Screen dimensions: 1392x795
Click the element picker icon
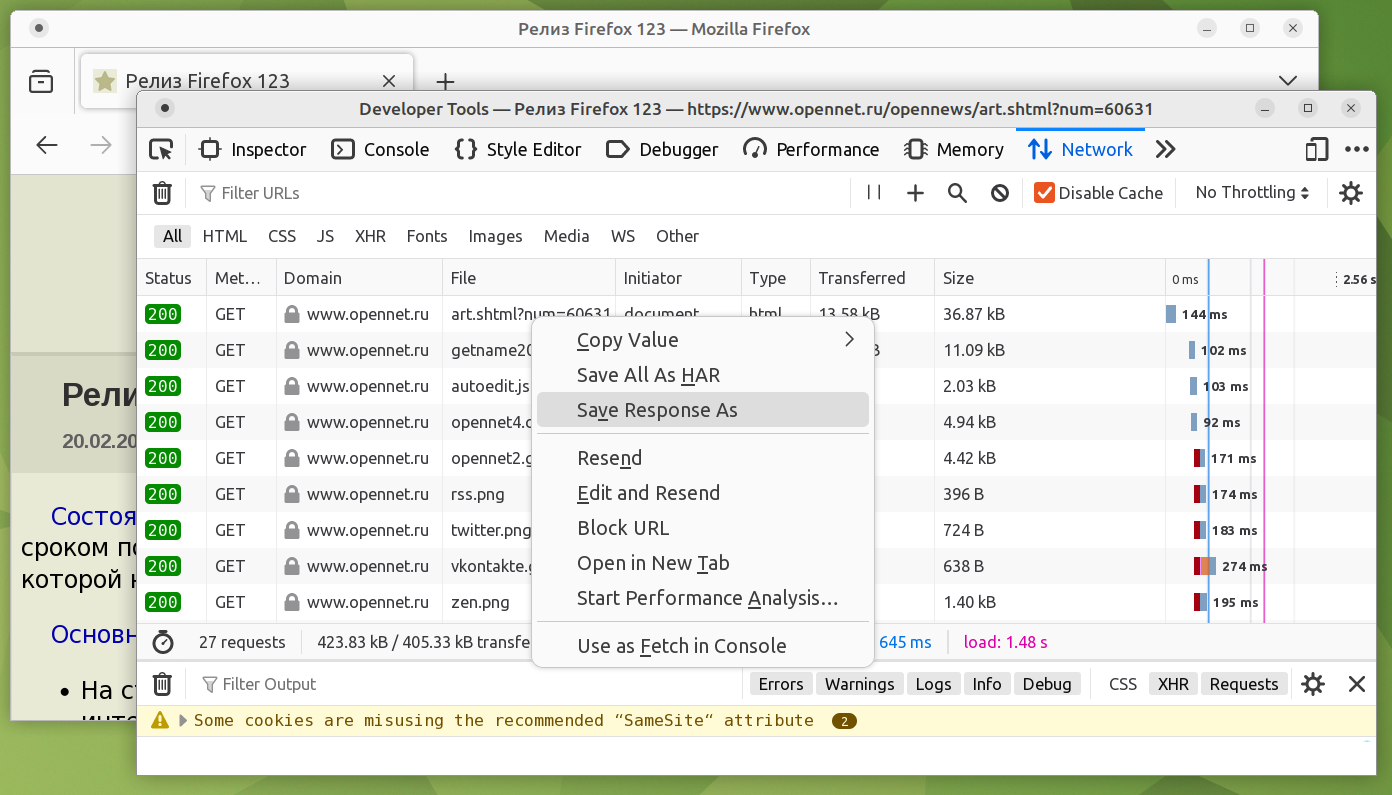coord(161,150)
